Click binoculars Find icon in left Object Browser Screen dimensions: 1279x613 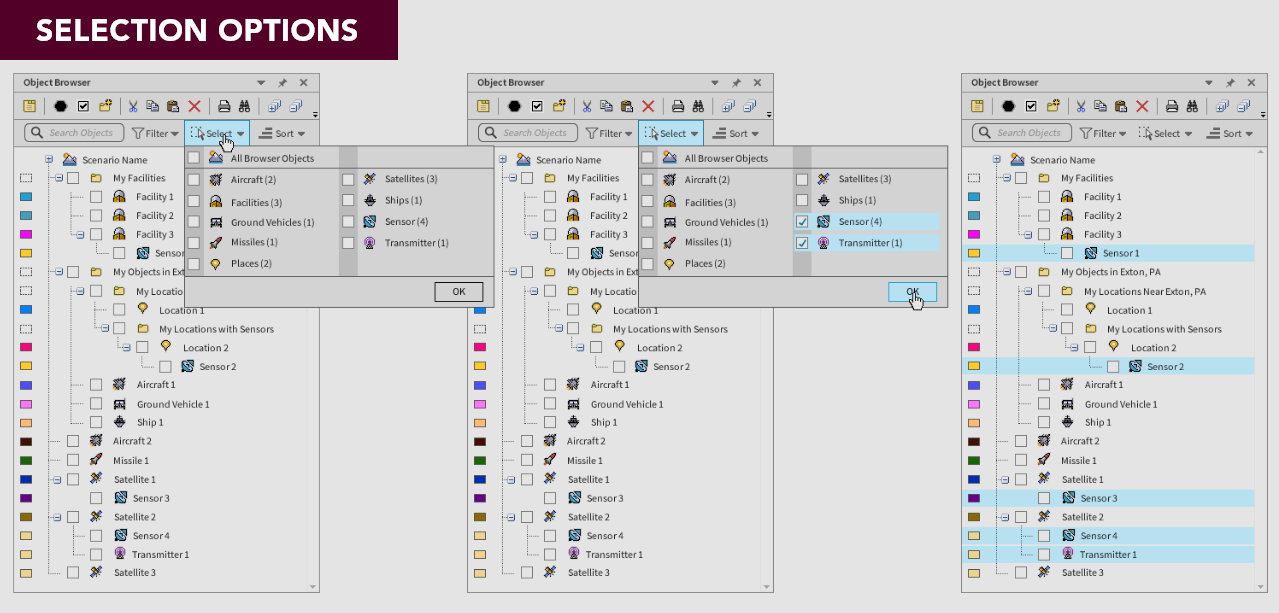click(244, 106)
